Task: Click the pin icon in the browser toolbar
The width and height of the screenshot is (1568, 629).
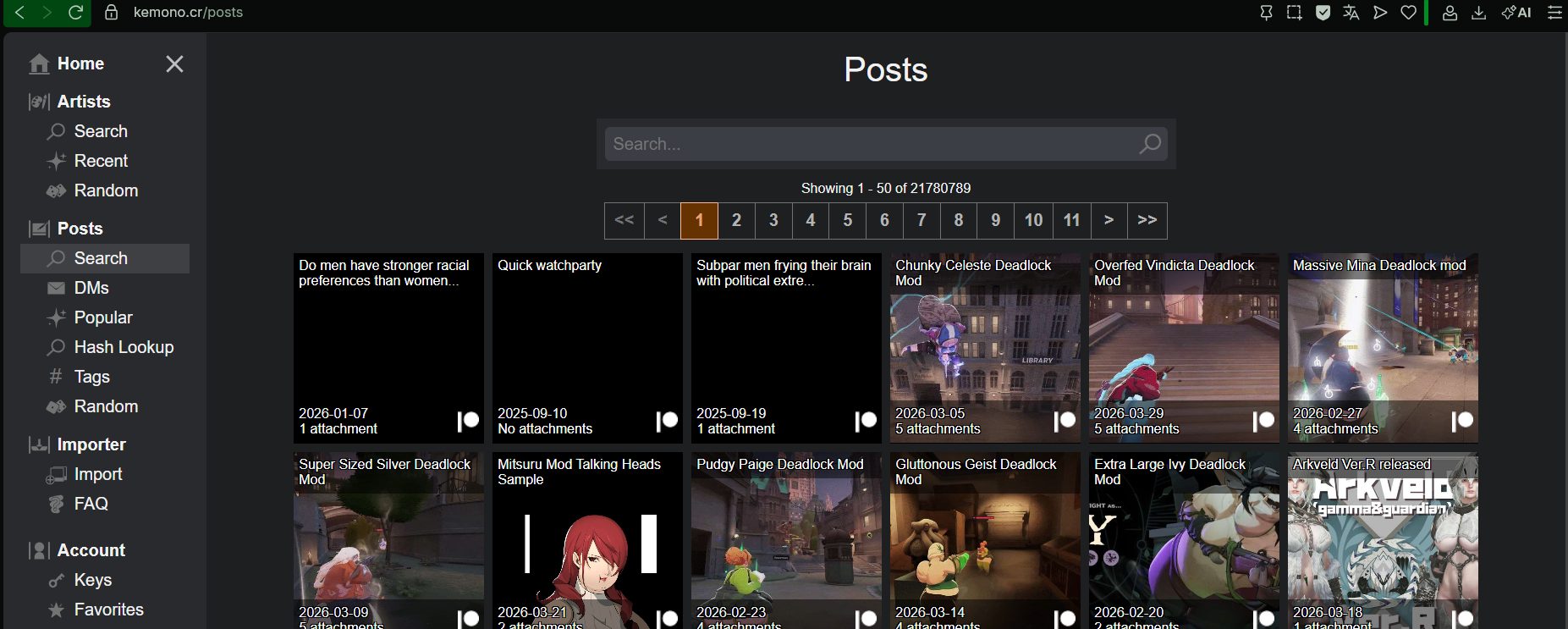Action: point(1266,13)
